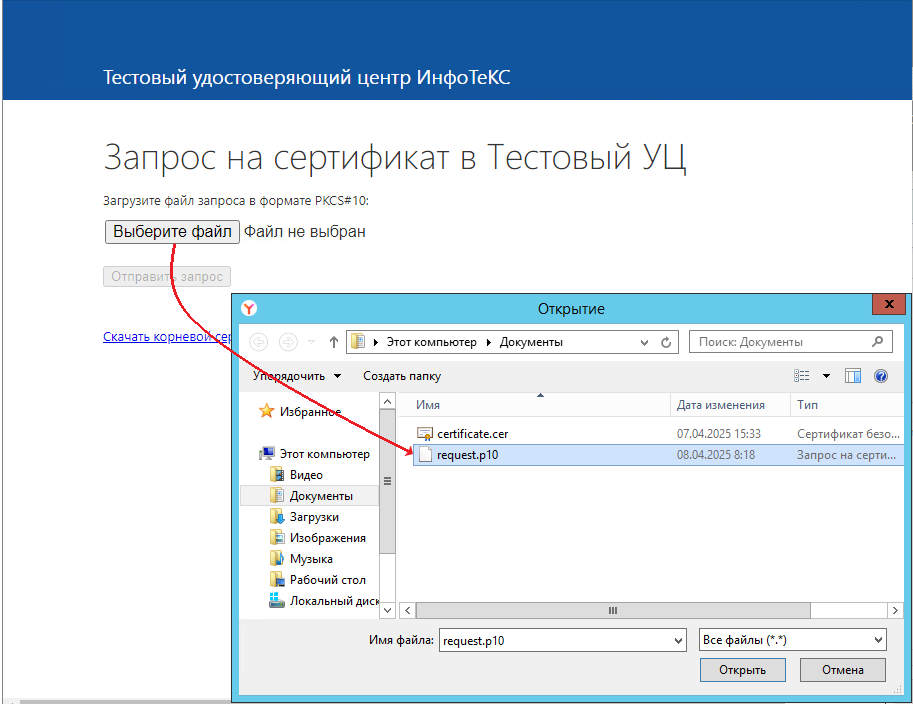Click the Локальный диск drive icon
Image resolution: width=913 pixels, height=704 pixels.
[277, 600]
